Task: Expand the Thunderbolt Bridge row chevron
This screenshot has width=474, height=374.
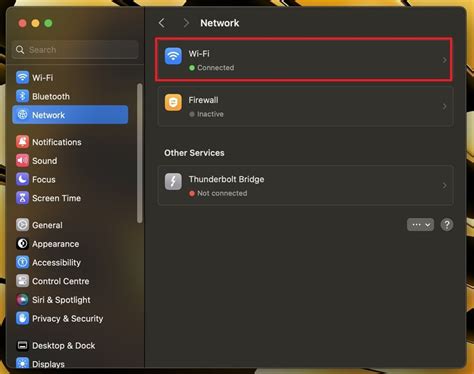Action: tap(444, 186)
